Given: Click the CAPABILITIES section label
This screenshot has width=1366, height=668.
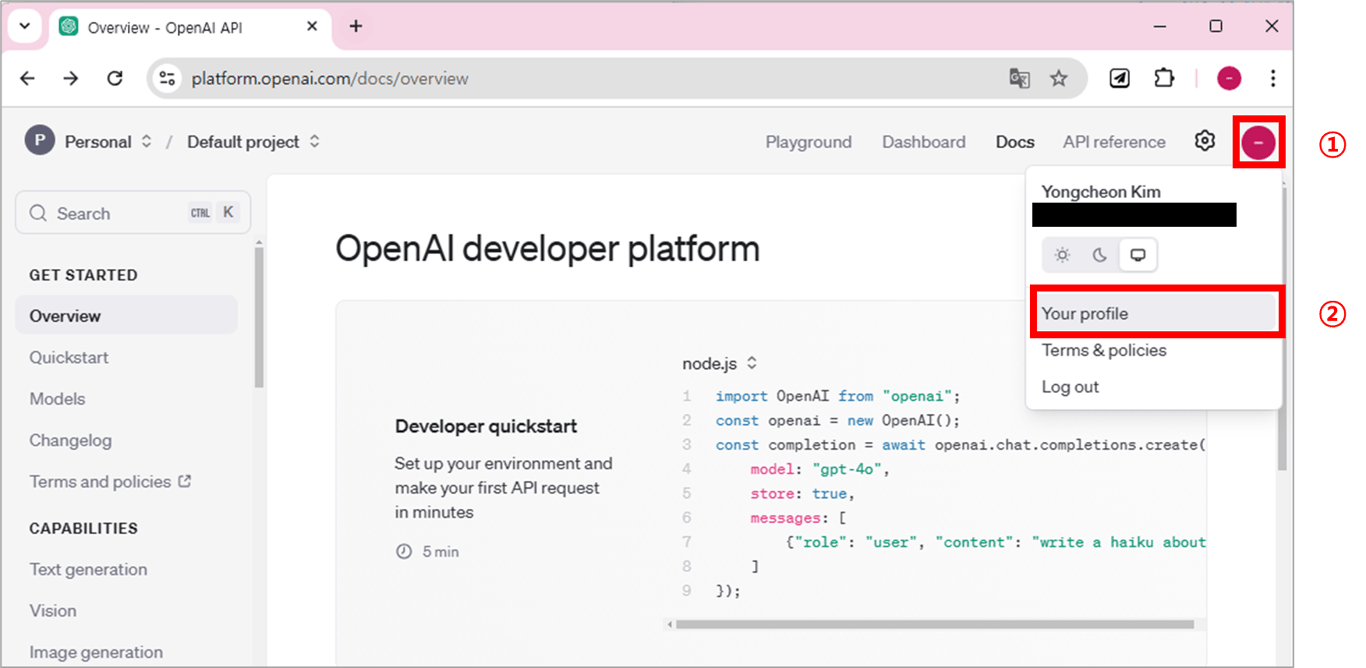Looking at the screenshot, I should (x=84, y=528).
